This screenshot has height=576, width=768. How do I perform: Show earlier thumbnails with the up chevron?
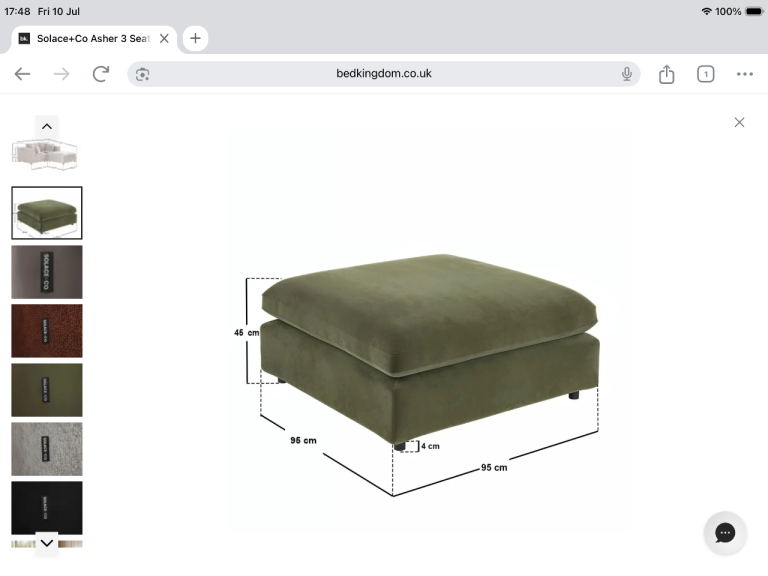point(47,126)
